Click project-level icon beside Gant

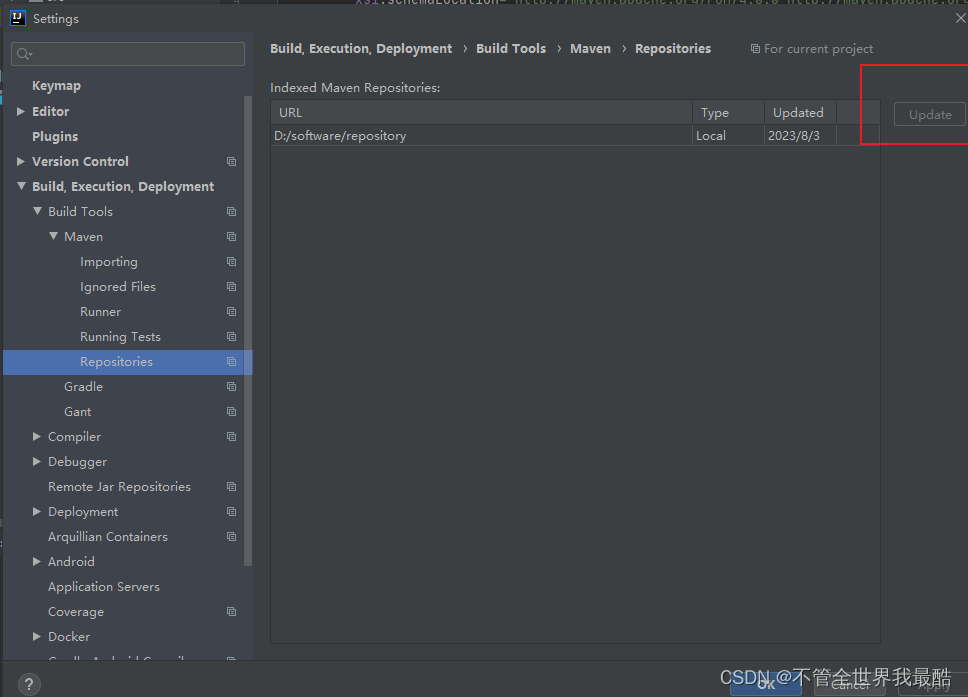point(232,411)
